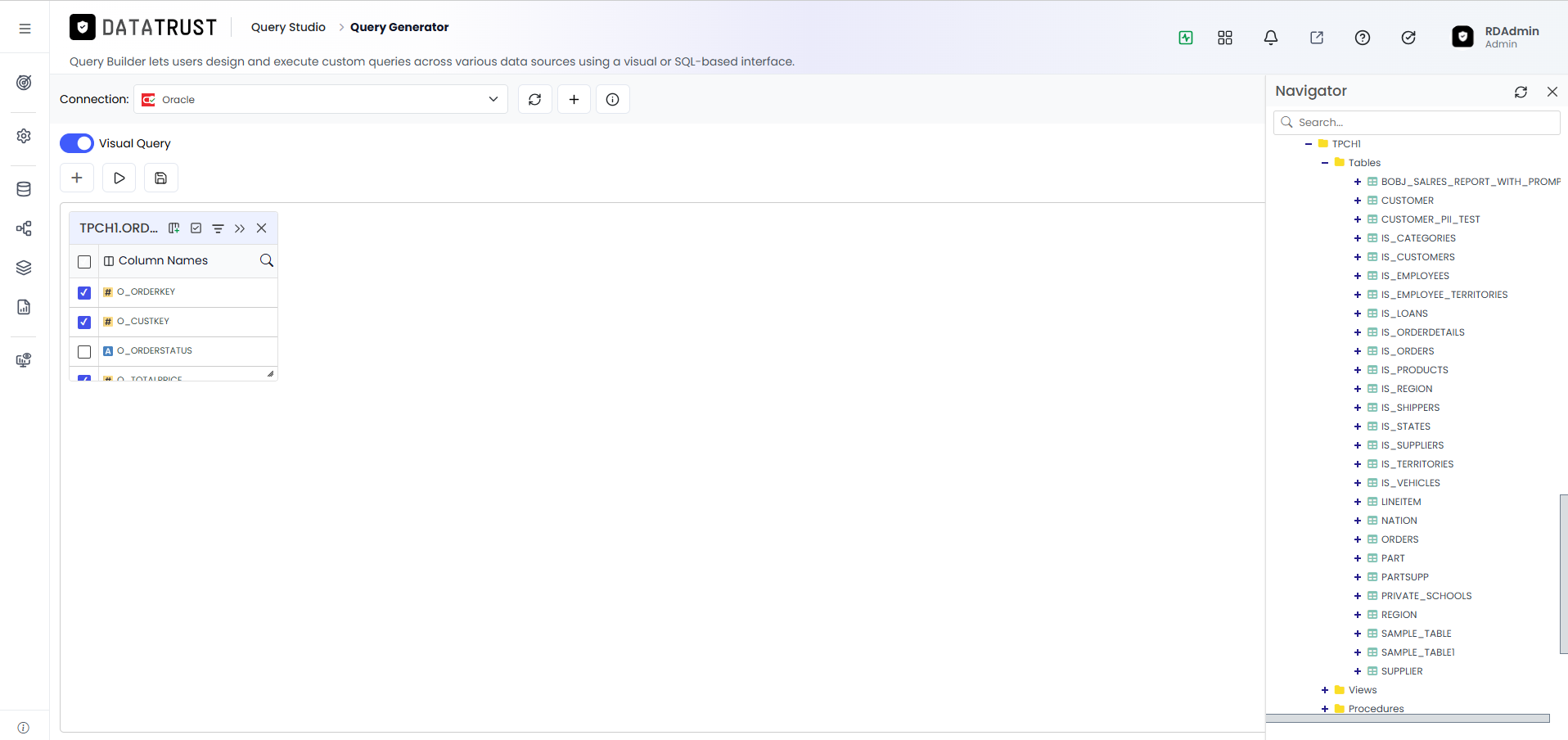Open the monitor dashboard icon in sidebar
The width and height of the screenshot is (1568, 740).
point(25,360)
